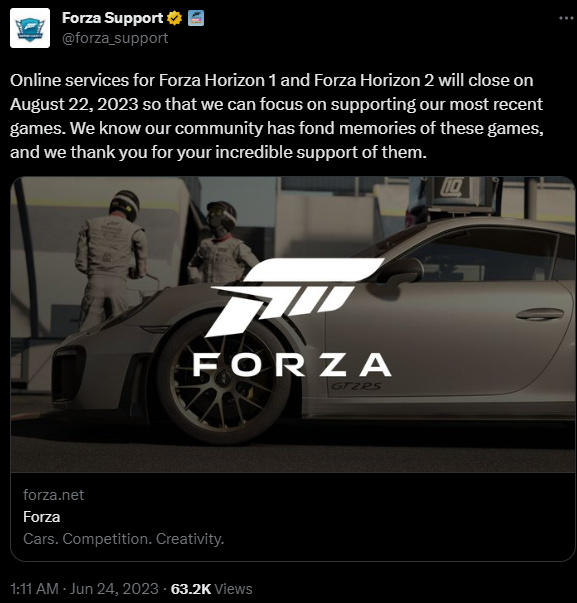Open the Forza Support profile avatar

click(x=30, y=28)
